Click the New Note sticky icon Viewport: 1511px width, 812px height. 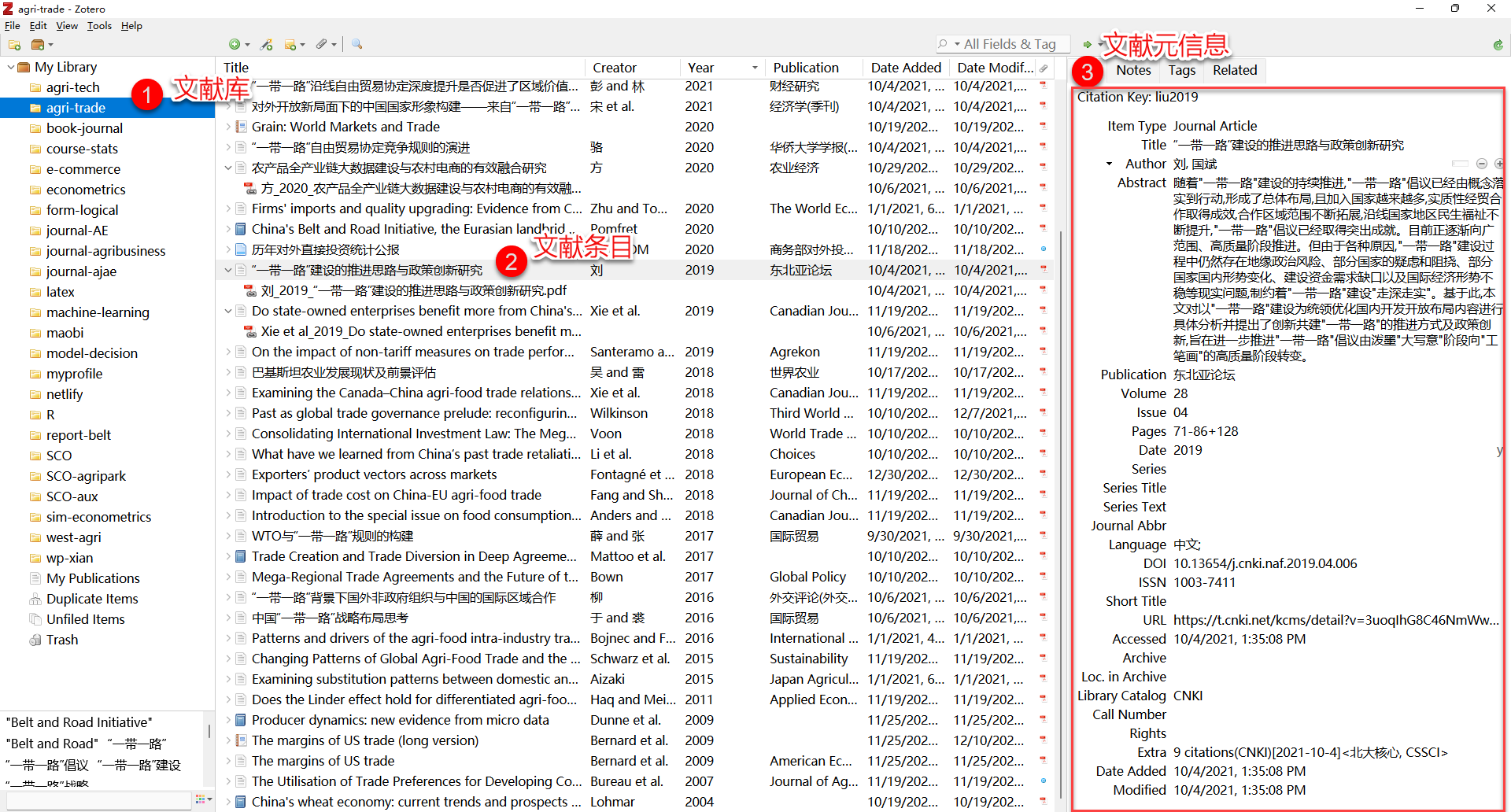(290, 45)
